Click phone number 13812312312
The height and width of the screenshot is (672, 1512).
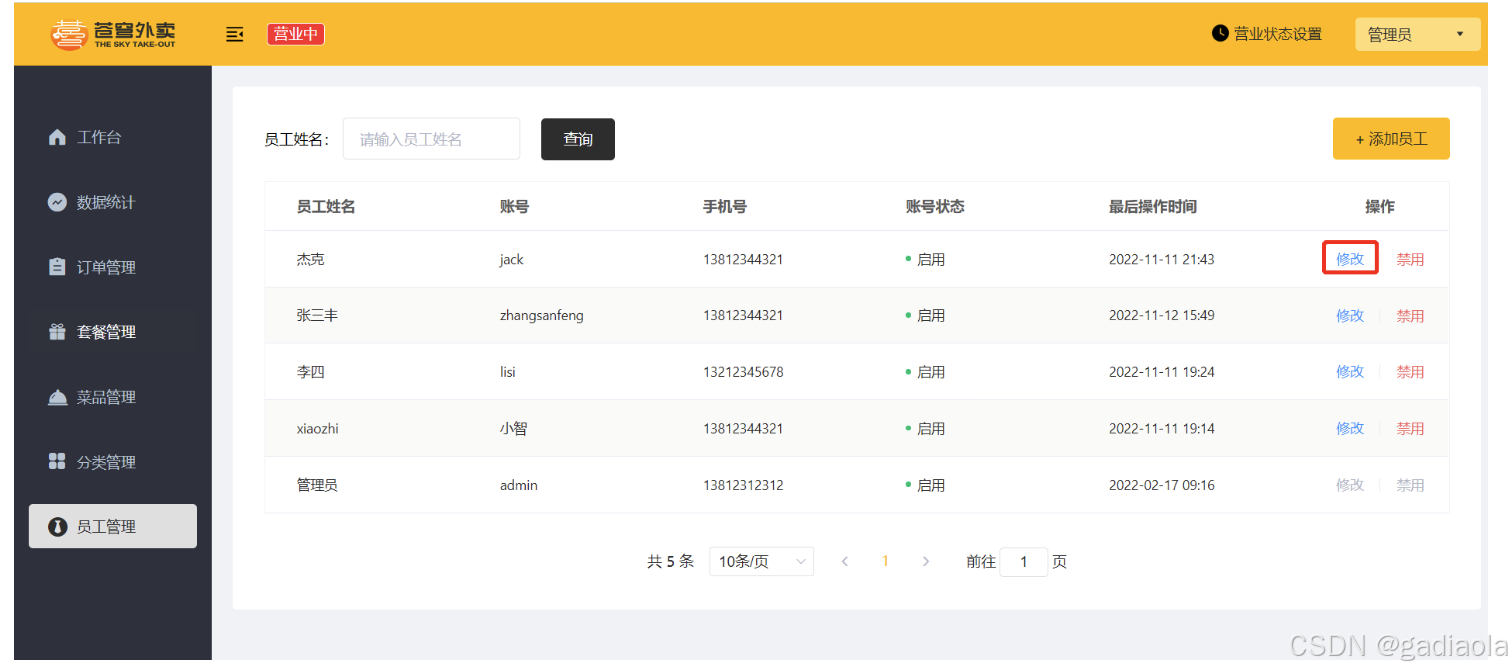click(x=743, y=485)
